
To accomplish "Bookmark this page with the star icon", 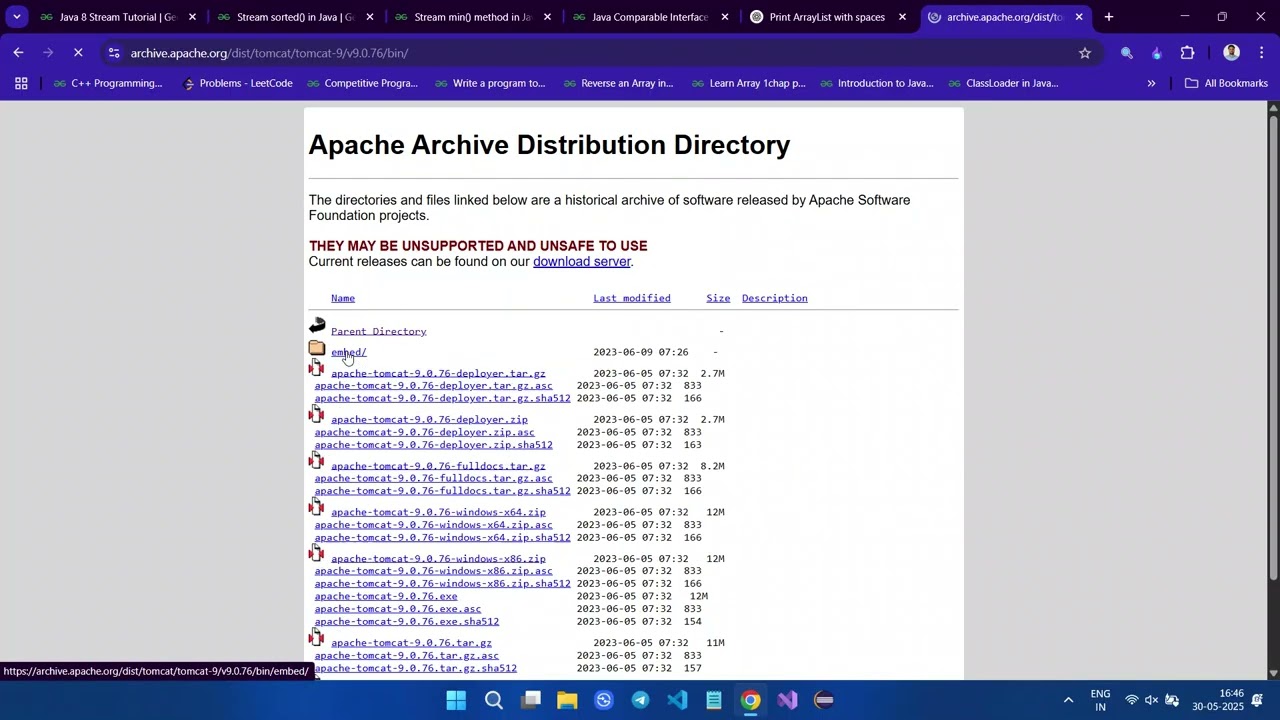I will pos(1085,53).
